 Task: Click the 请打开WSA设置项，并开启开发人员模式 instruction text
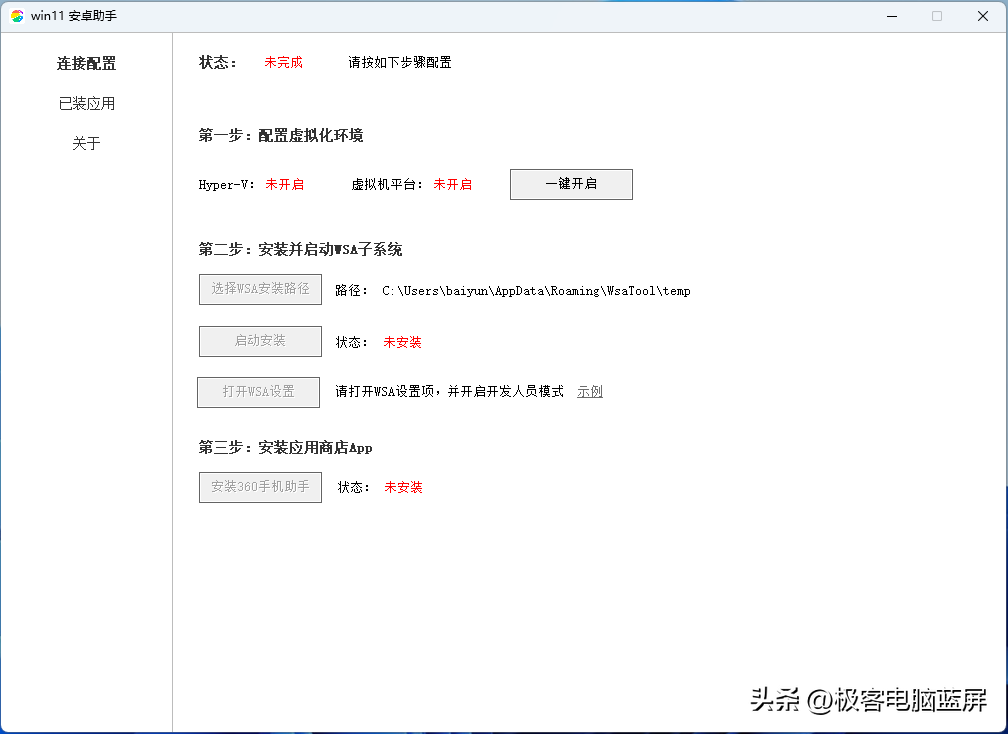pyautogui.click(x=449, y=391)
